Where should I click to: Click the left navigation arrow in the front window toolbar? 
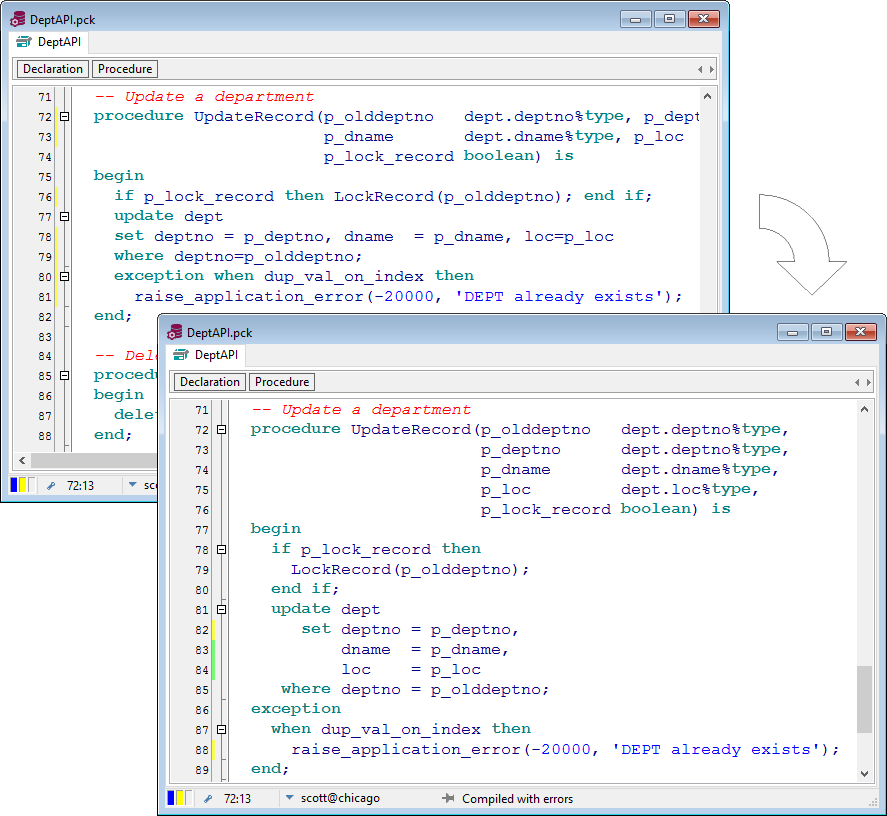pyautogui.click(x=856, y=383)
